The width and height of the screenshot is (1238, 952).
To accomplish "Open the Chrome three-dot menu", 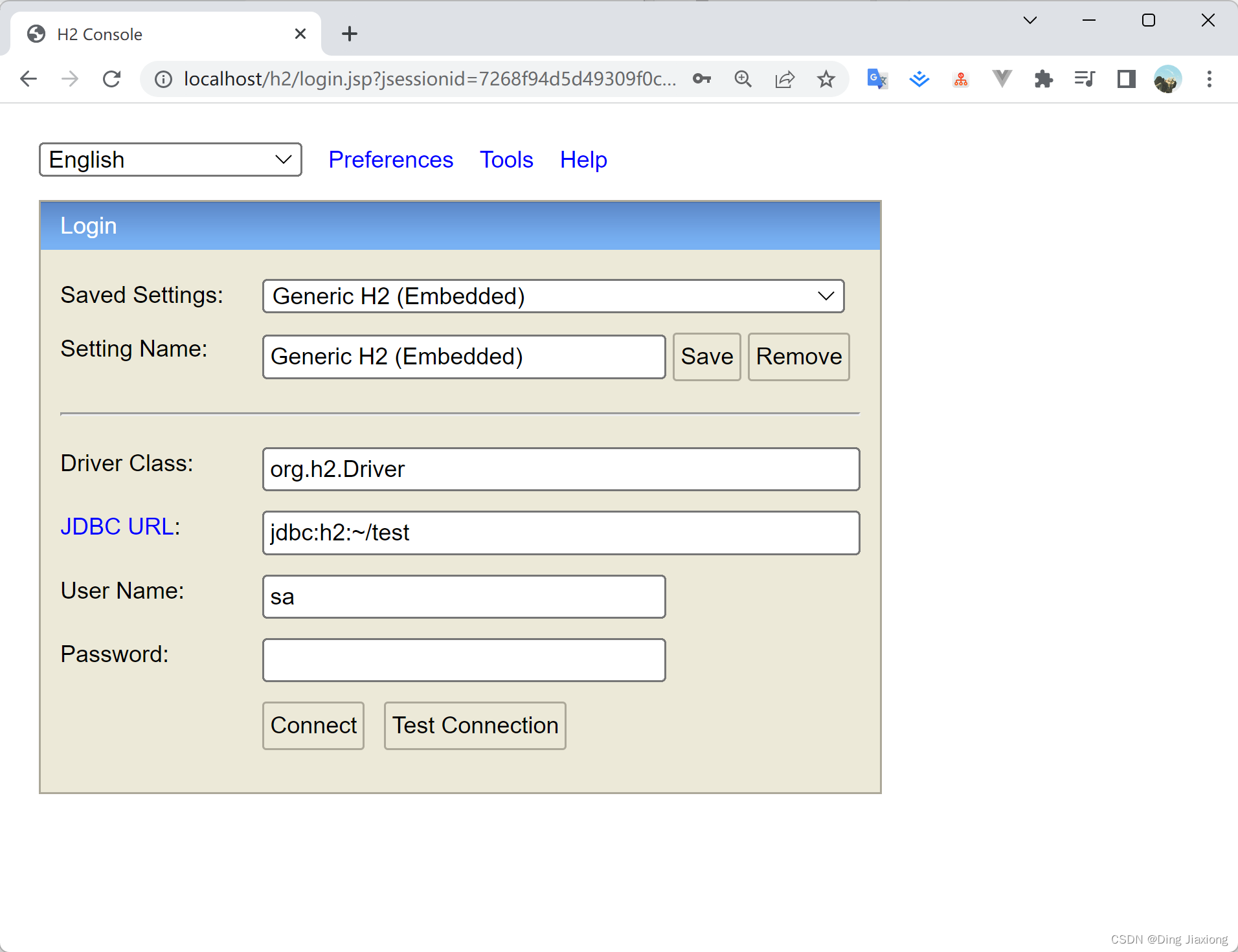I will 1210,79.
